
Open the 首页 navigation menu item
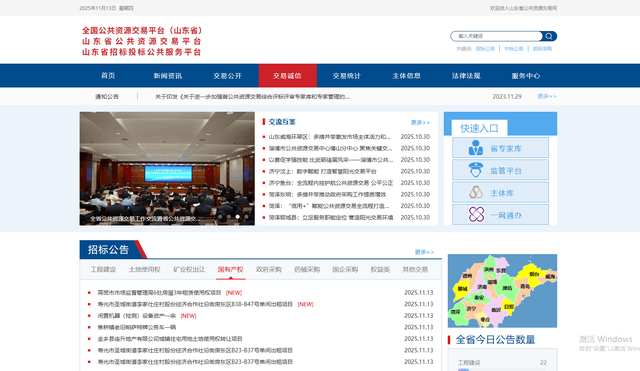pyautogui.click(x=108, y=76)
